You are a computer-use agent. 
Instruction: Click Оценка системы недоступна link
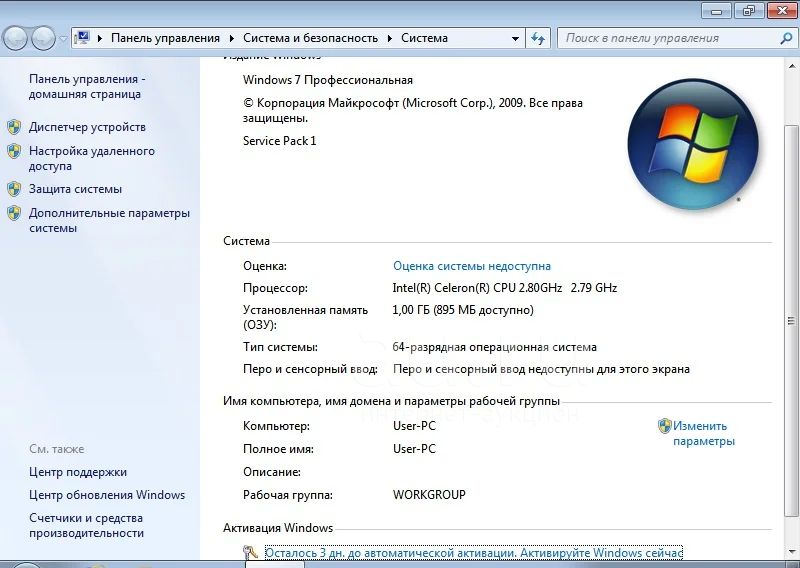[x=472, y=266]
